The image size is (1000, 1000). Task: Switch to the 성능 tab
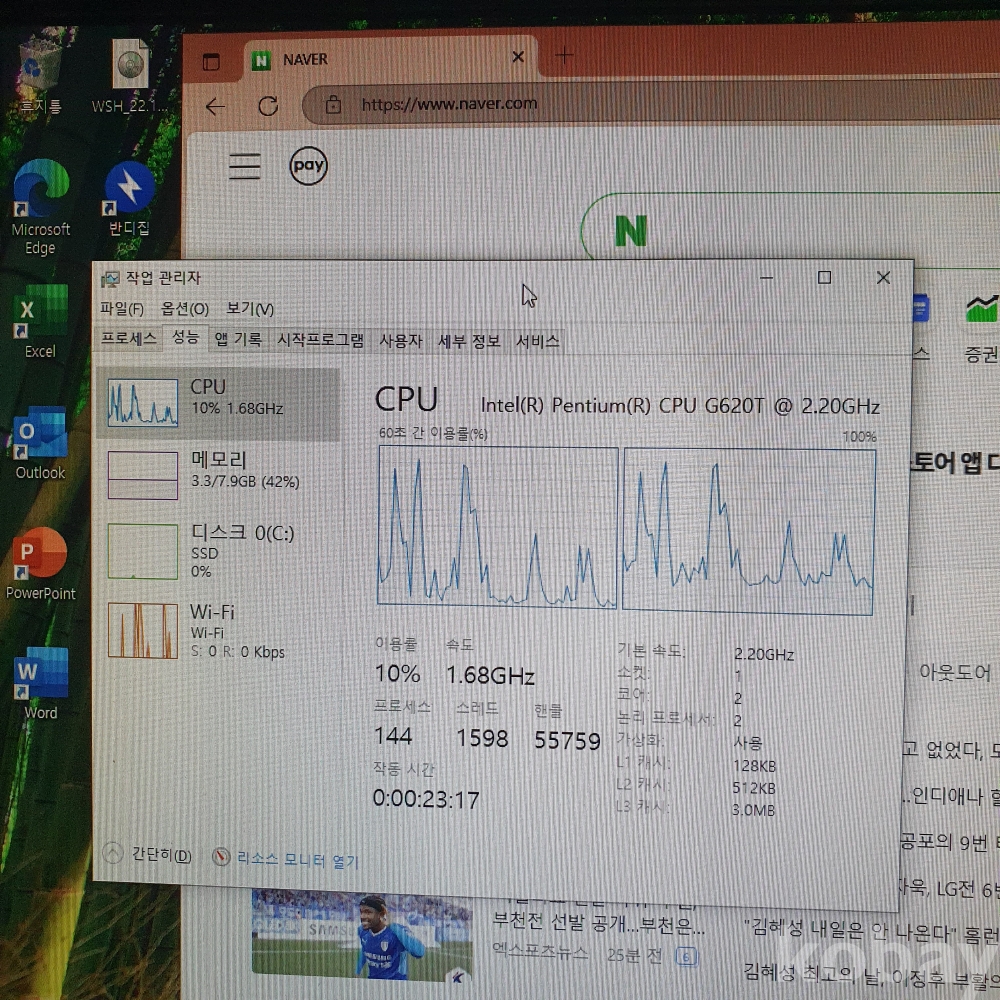coord(185,337)
